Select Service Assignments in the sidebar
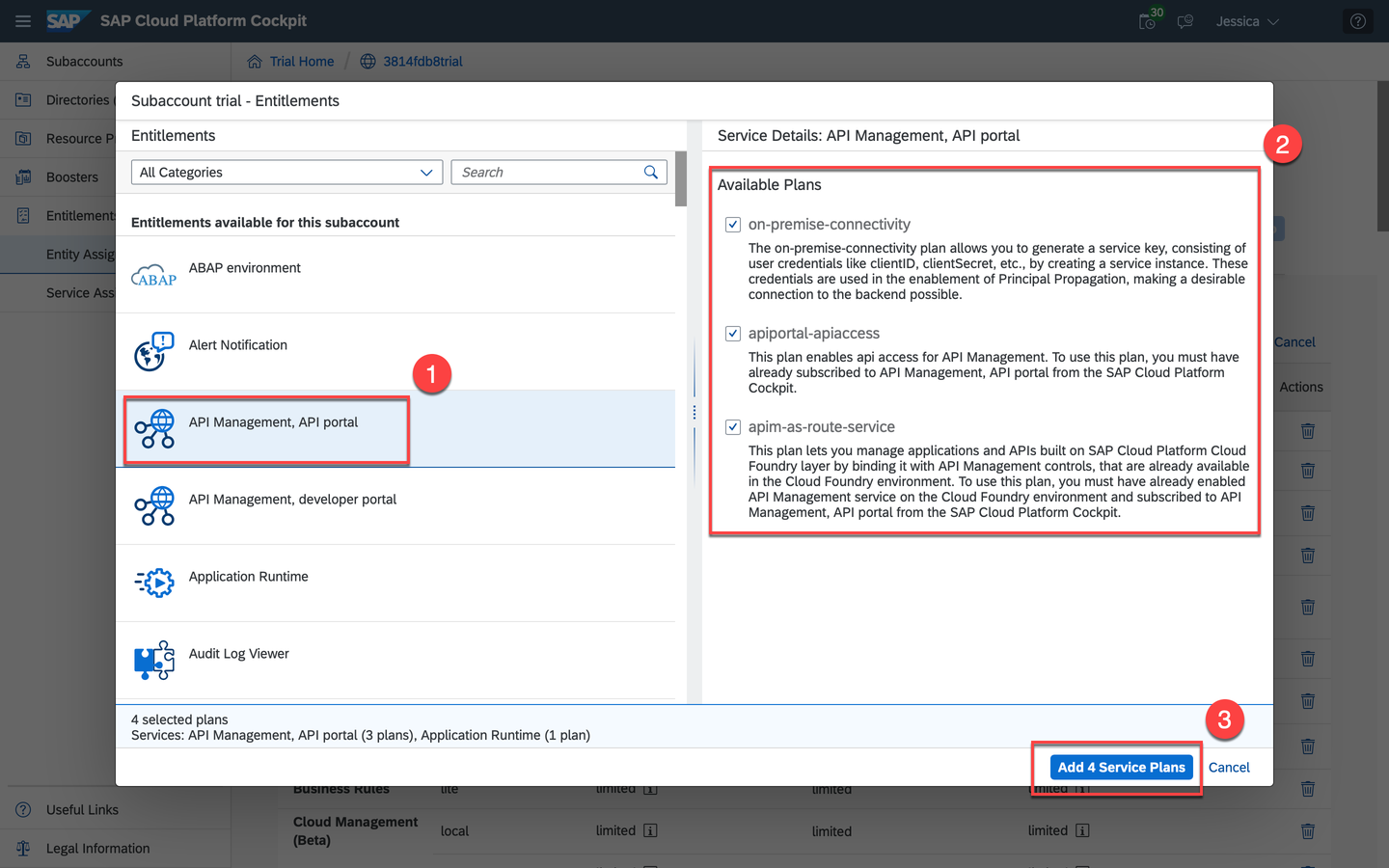The height and width of the screenshot is (868, 1389). tap(81, 292)
